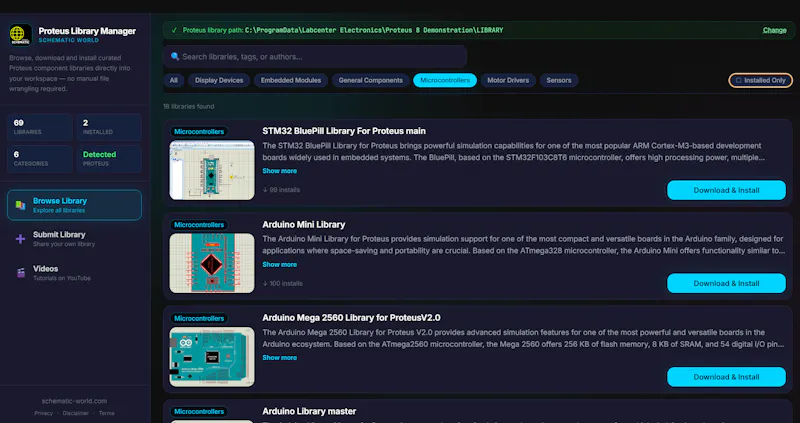Click the STM32 BluePill Library title

344,131
